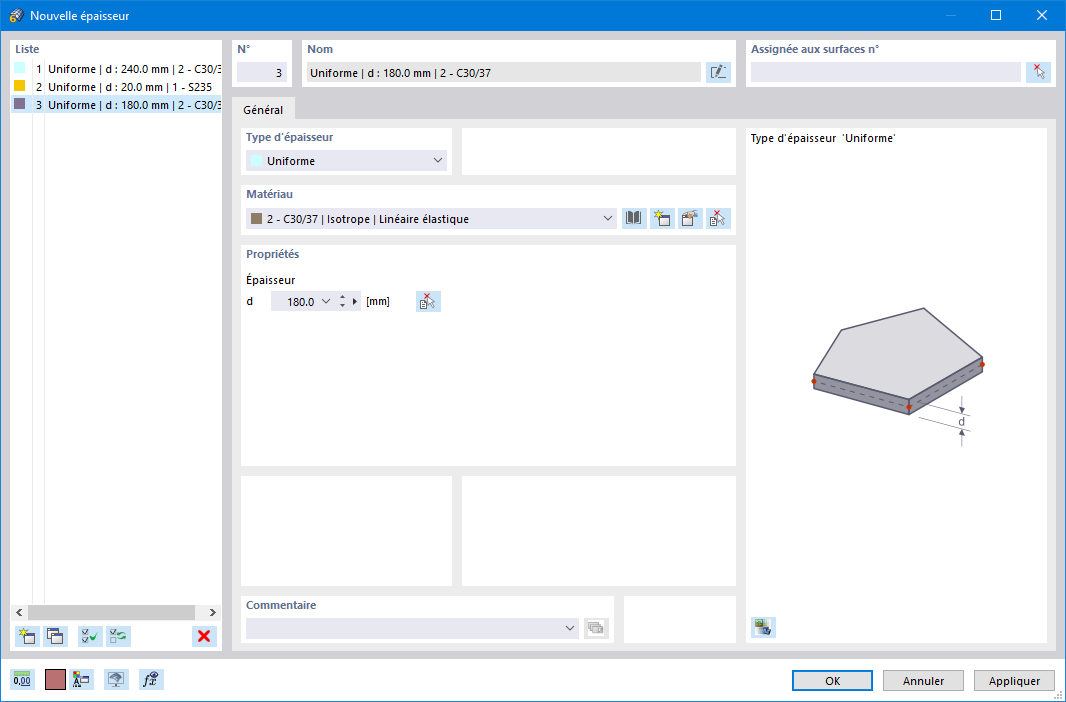Click the image settings icon under preview
This screenshot has height=702, width=1066.
(763, 627)
